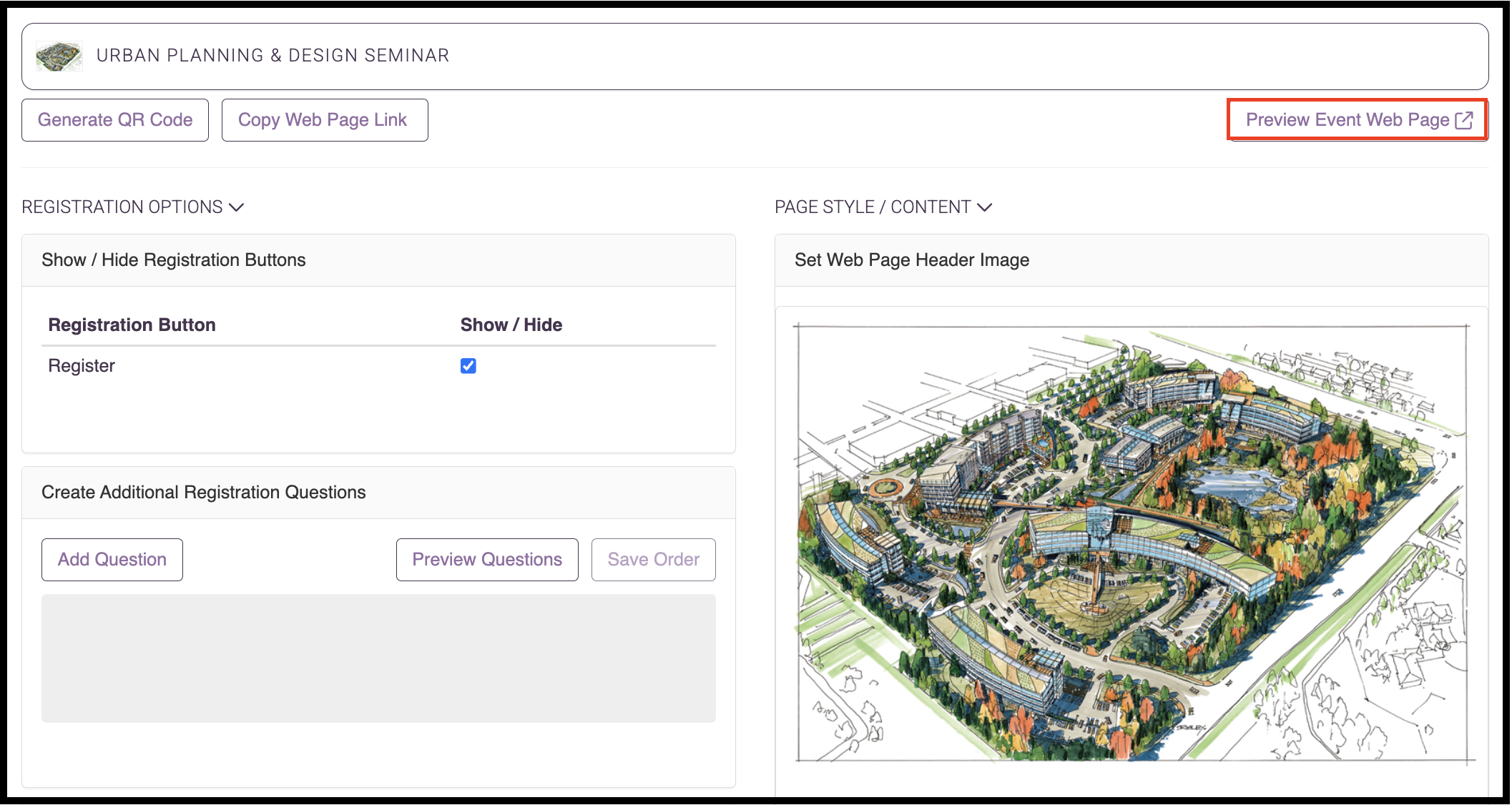Click the empty questions list area
The height and width of the screenshot is (805, 1512).
pos(378,658)
